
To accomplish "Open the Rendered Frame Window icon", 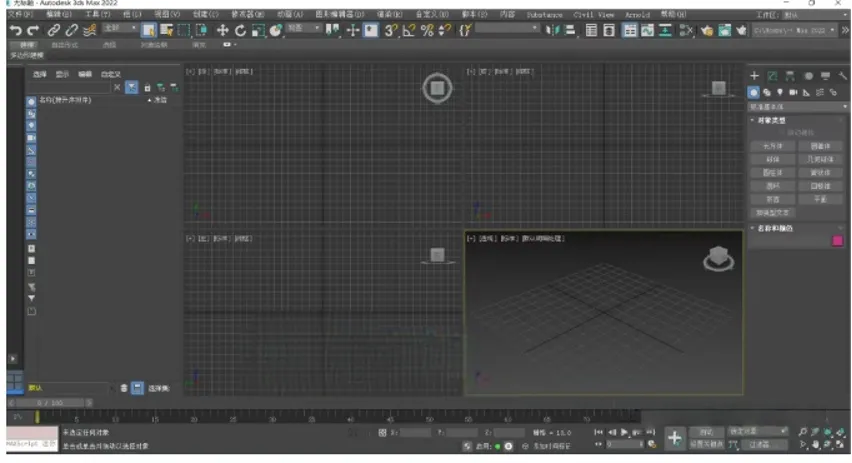I will point(724,30).
